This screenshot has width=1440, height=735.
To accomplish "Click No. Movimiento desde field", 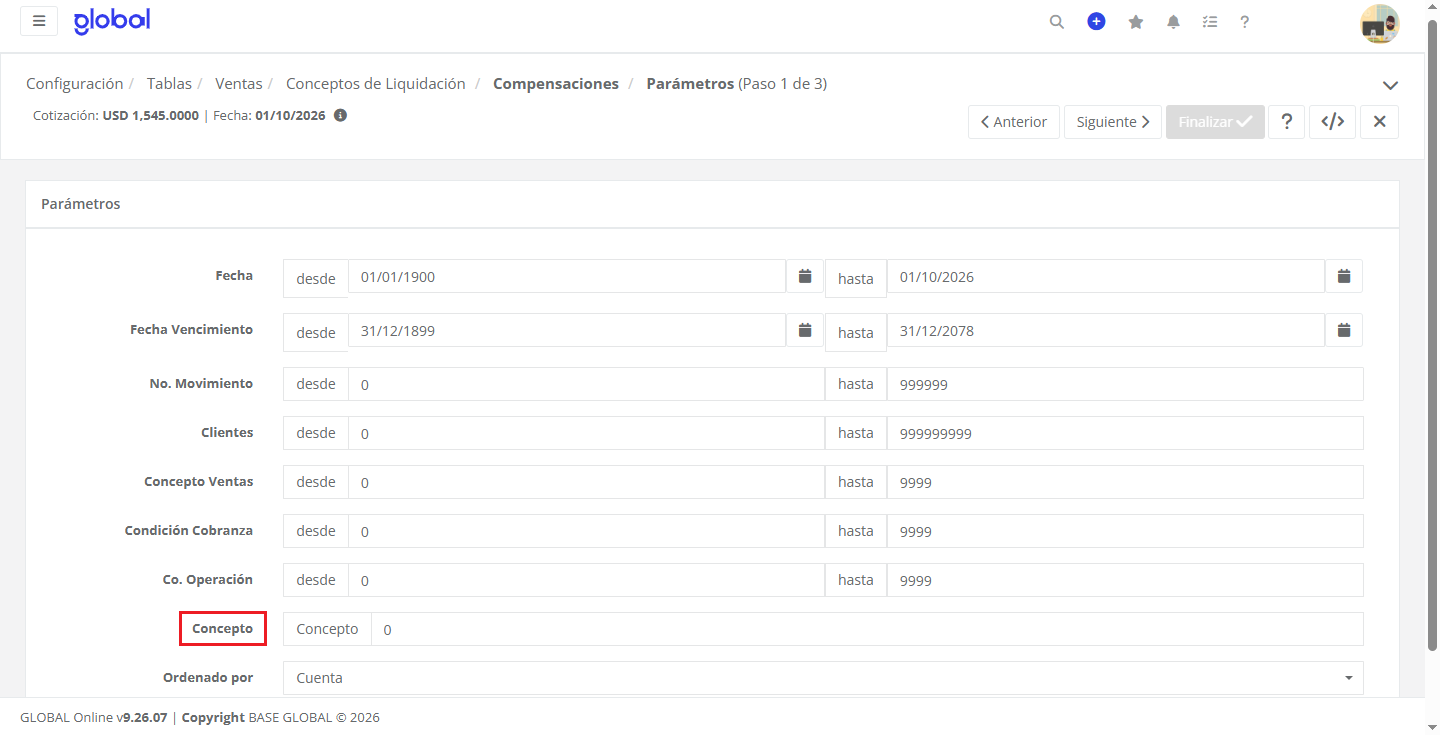I will (x=586, y=384).
